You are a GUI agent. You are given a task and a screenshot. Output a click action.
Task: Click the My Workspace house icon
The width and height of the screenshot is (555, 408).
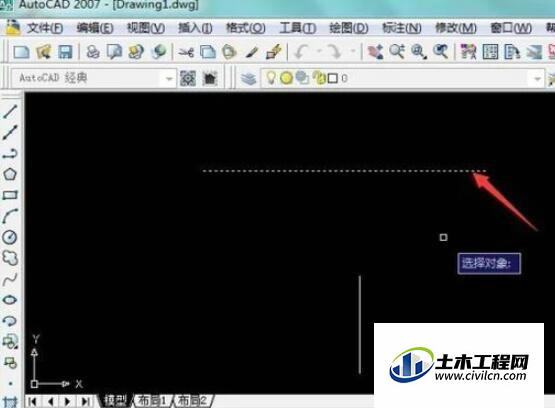210,78
